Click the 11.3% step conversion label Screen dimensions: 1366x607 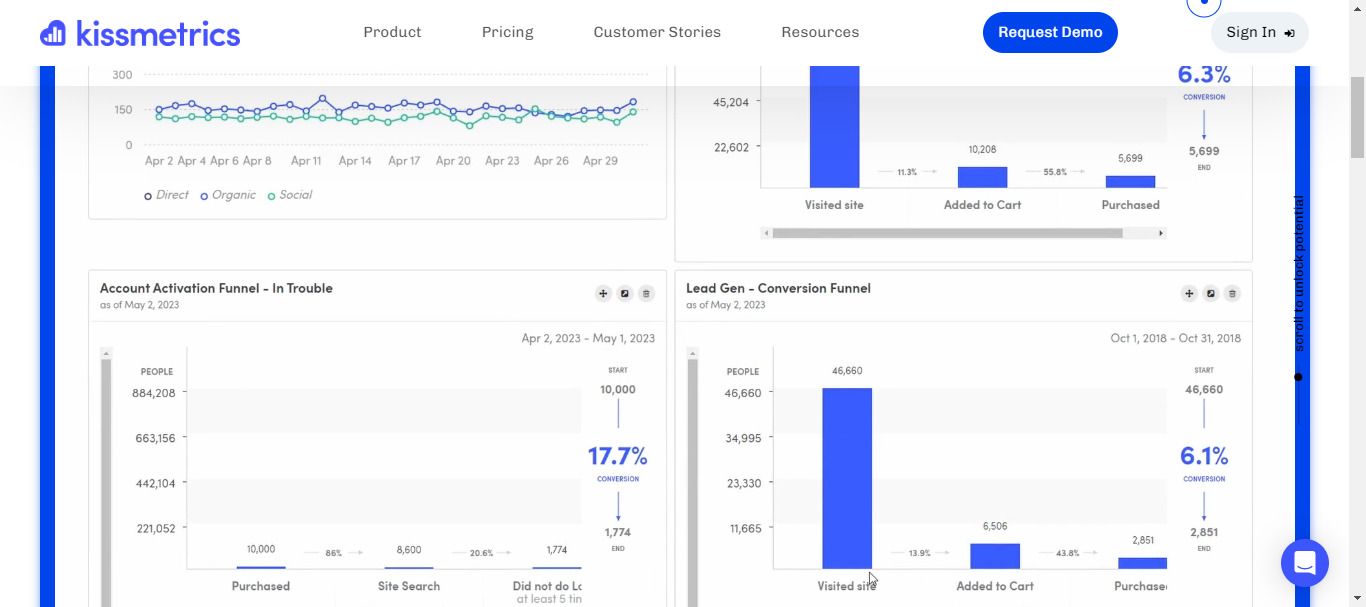[x=907, y=172]
